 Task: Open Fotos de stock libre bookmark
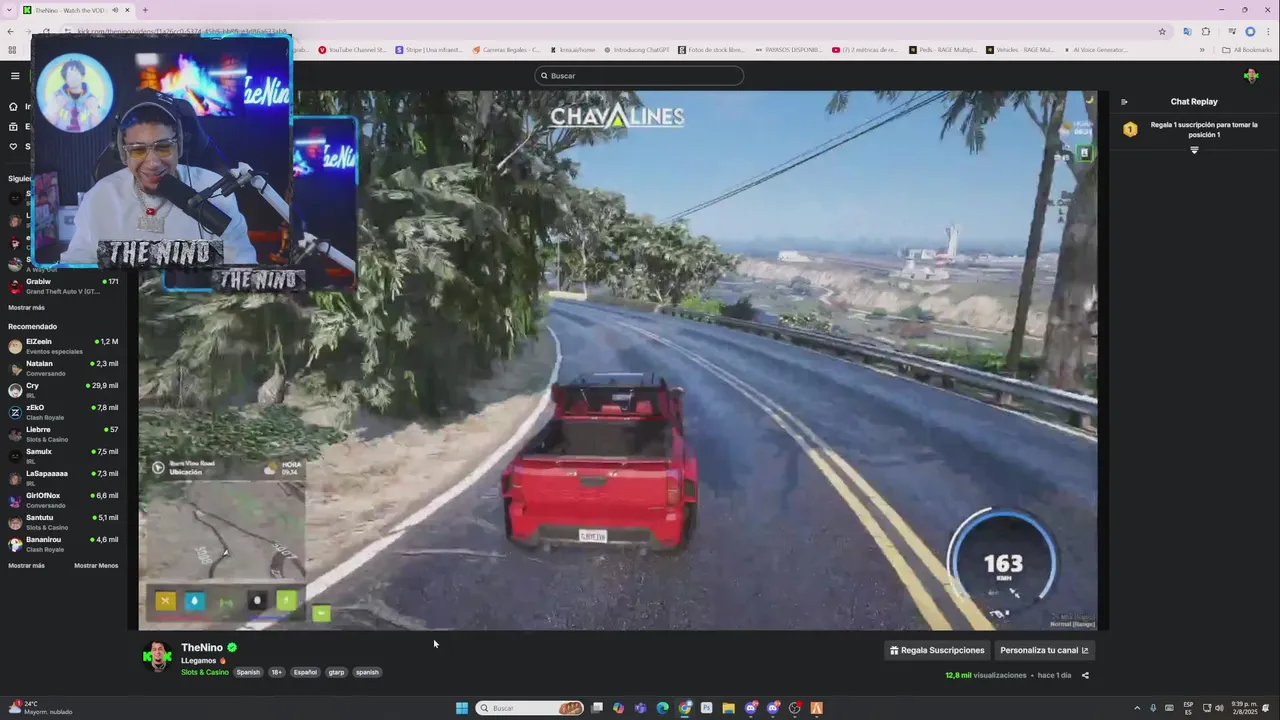coord(711,49)
